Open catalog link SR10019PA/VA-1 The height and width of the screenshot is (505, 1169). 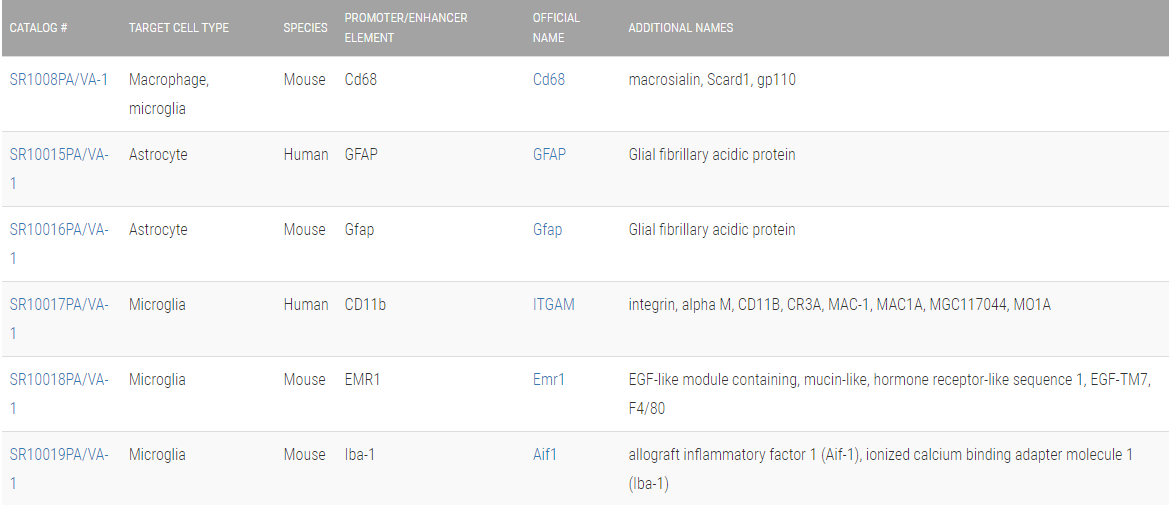59,455
